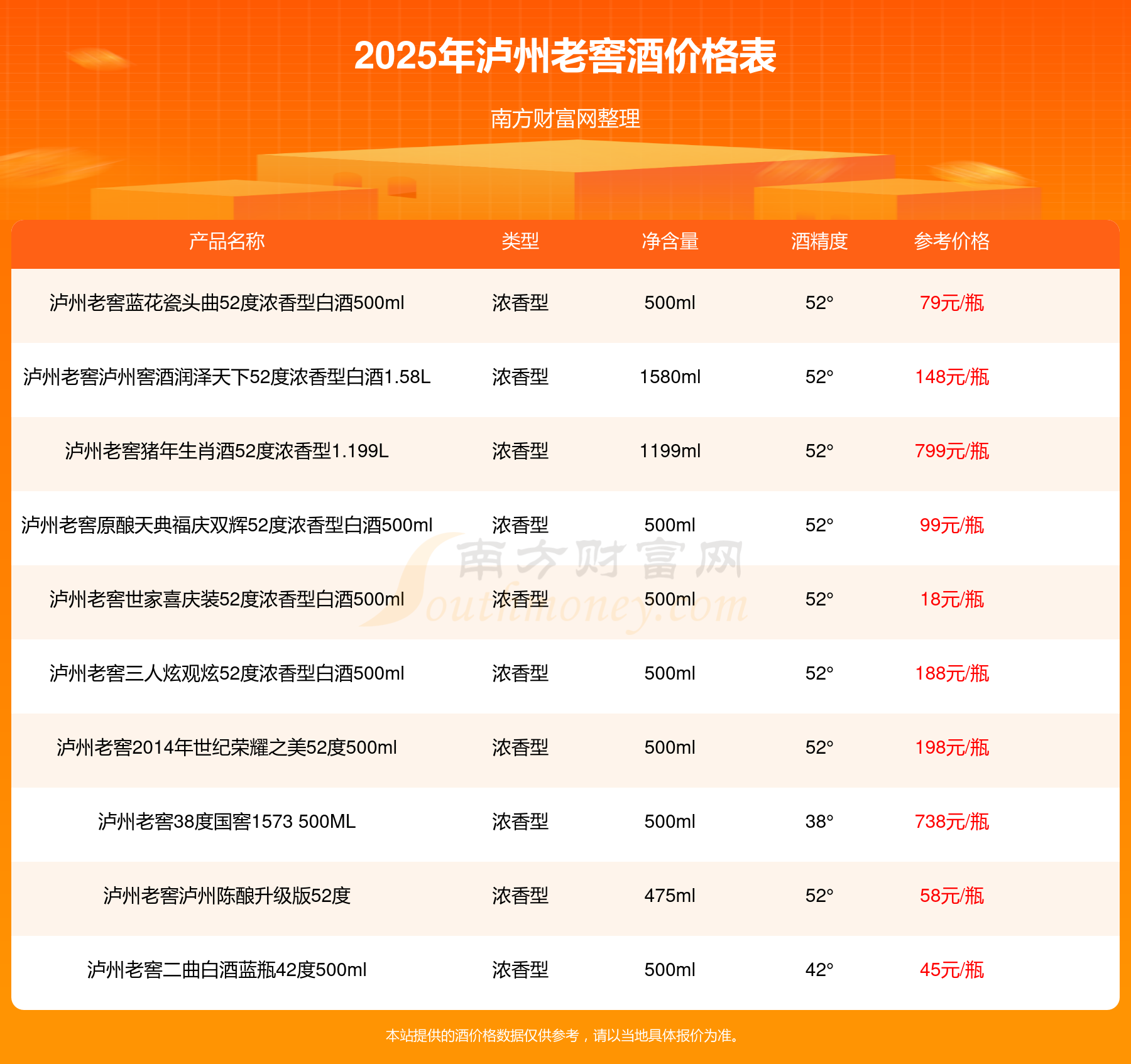1131x1064 pixels.
Task: Select 浓香型 in the 润泽天下 row
Action: click(520, 377)
